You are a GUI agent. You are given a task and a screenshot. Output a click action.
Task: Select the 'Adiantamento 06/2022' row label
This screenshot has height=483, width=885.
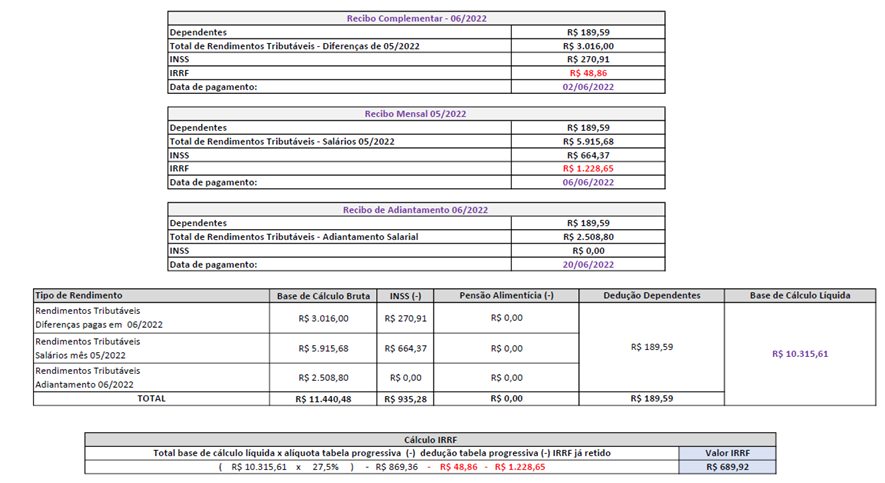coord(84,384)
